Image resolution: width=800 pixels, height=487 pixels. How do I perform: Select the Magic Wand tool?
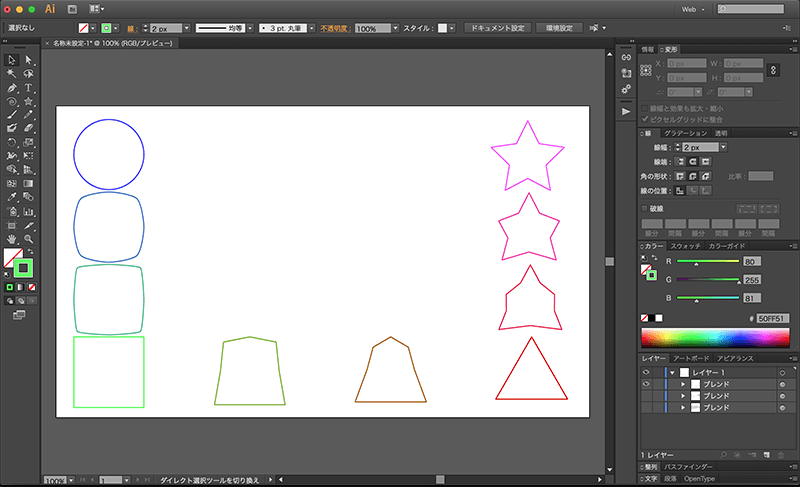11,74
